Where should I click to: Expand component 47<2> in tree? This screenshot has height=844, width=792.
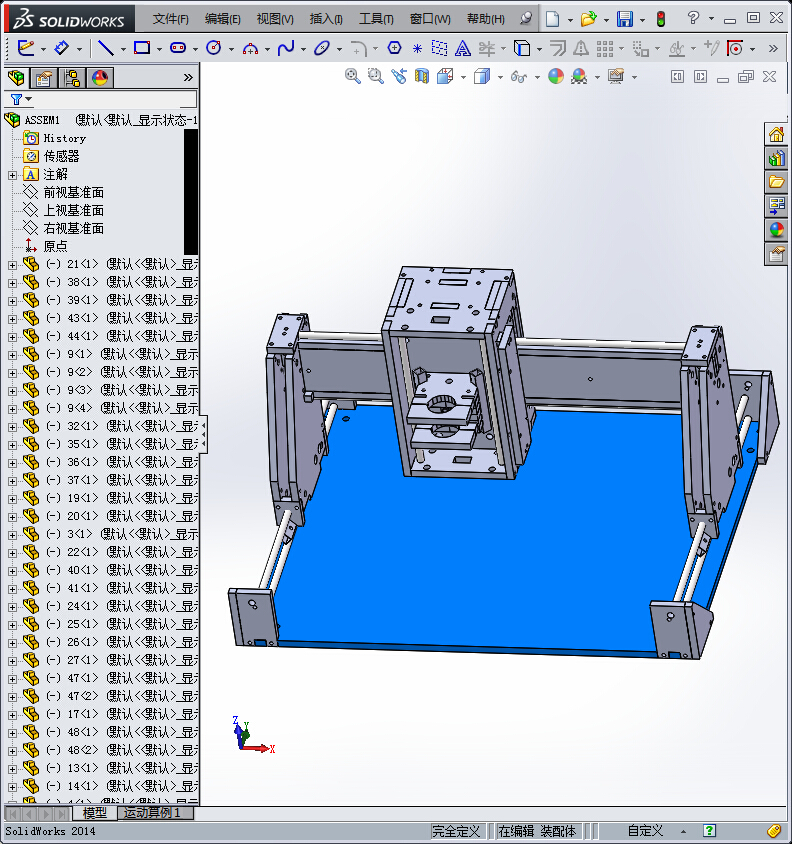[x=12, y=697]
